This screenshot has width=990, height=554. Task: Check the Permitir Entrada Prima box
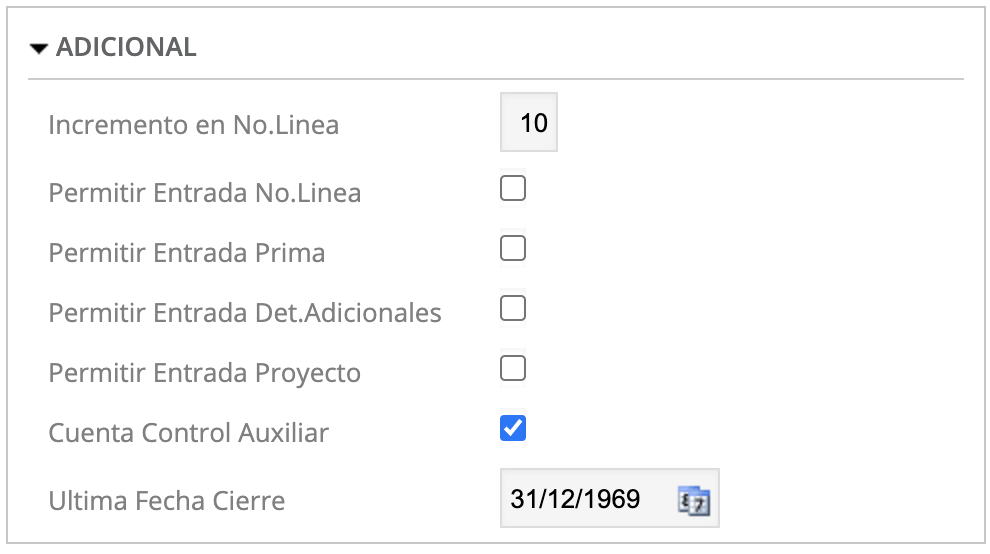[513, 249]
